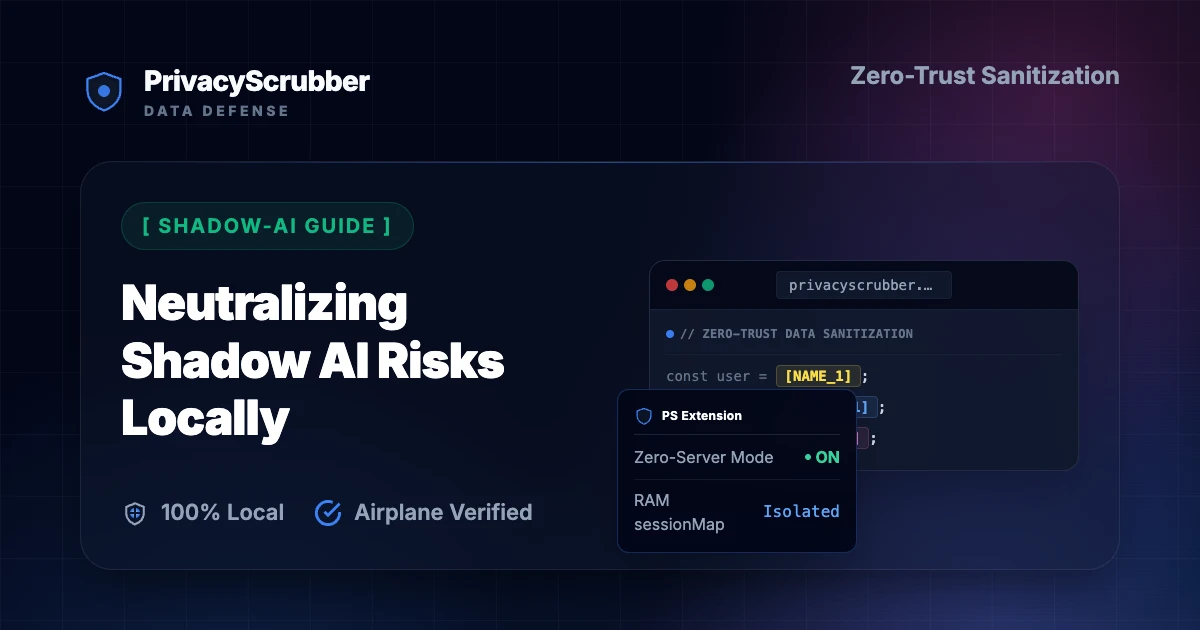Click the PrivacyScrubber brand name

pyautogui.click(x=257, y=82)
